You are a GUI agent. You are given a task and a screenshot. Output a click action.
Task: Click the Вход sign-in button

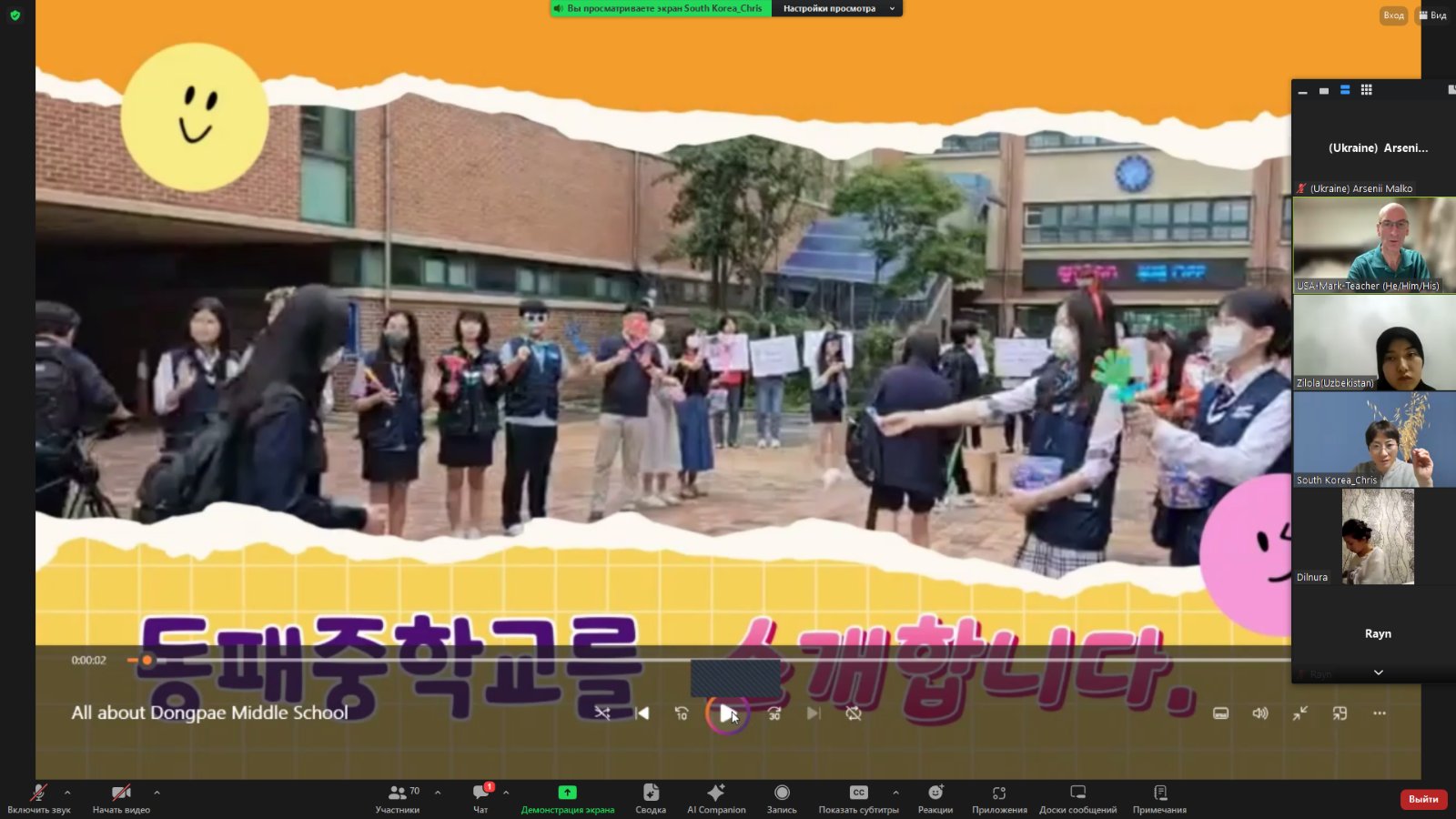pyautogui.click(x=1393, y=15)
